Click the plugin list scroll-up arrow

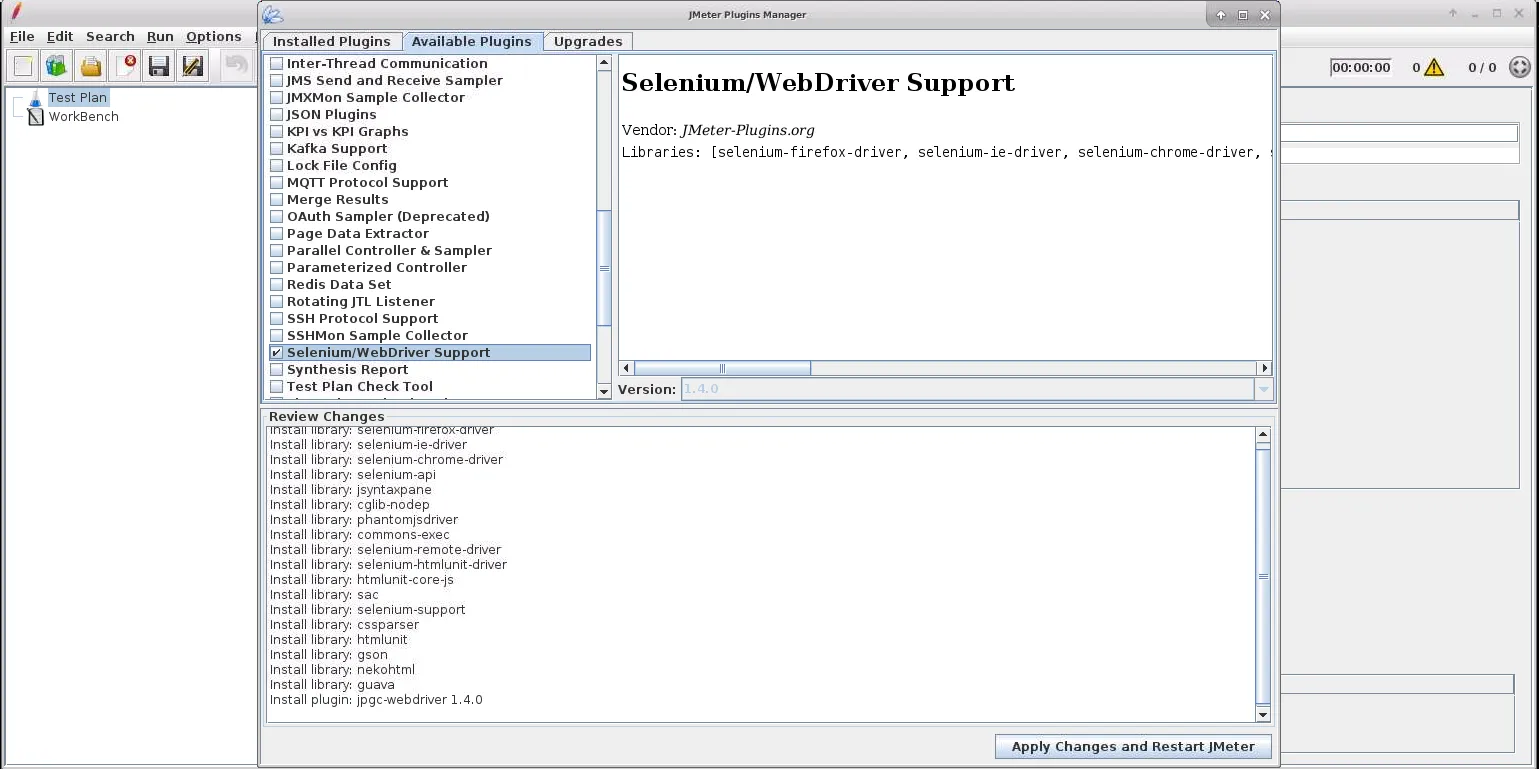point(604,62)
